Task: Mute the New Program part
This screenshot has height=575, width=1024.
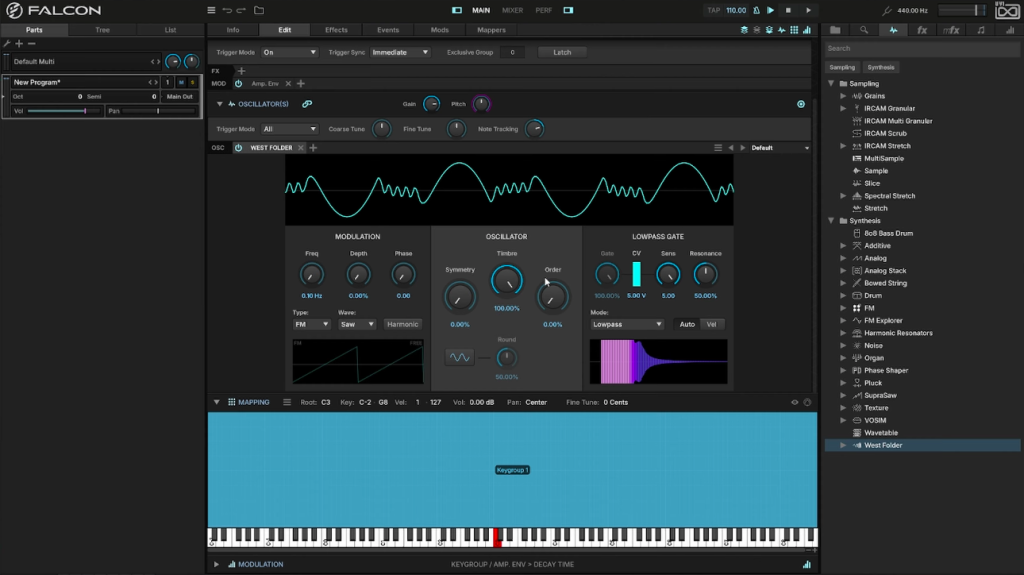Action: pos(181,82)
